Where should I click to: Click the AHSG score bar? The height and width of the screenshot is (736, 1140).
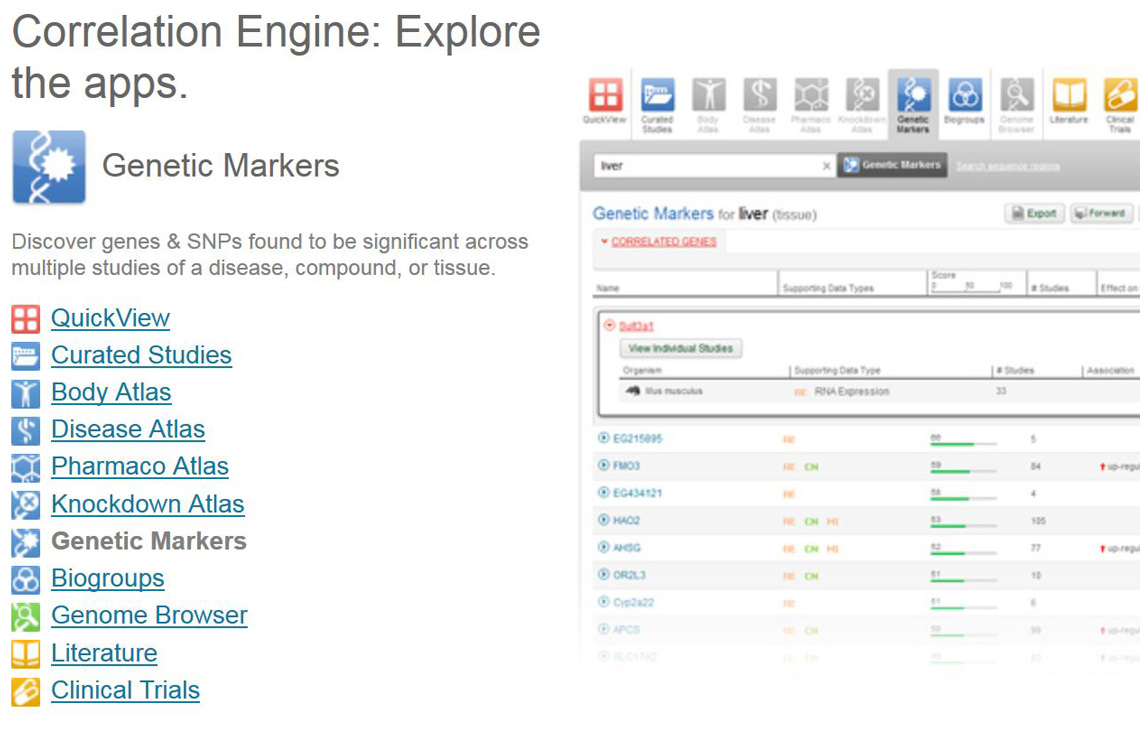point(964,552)
